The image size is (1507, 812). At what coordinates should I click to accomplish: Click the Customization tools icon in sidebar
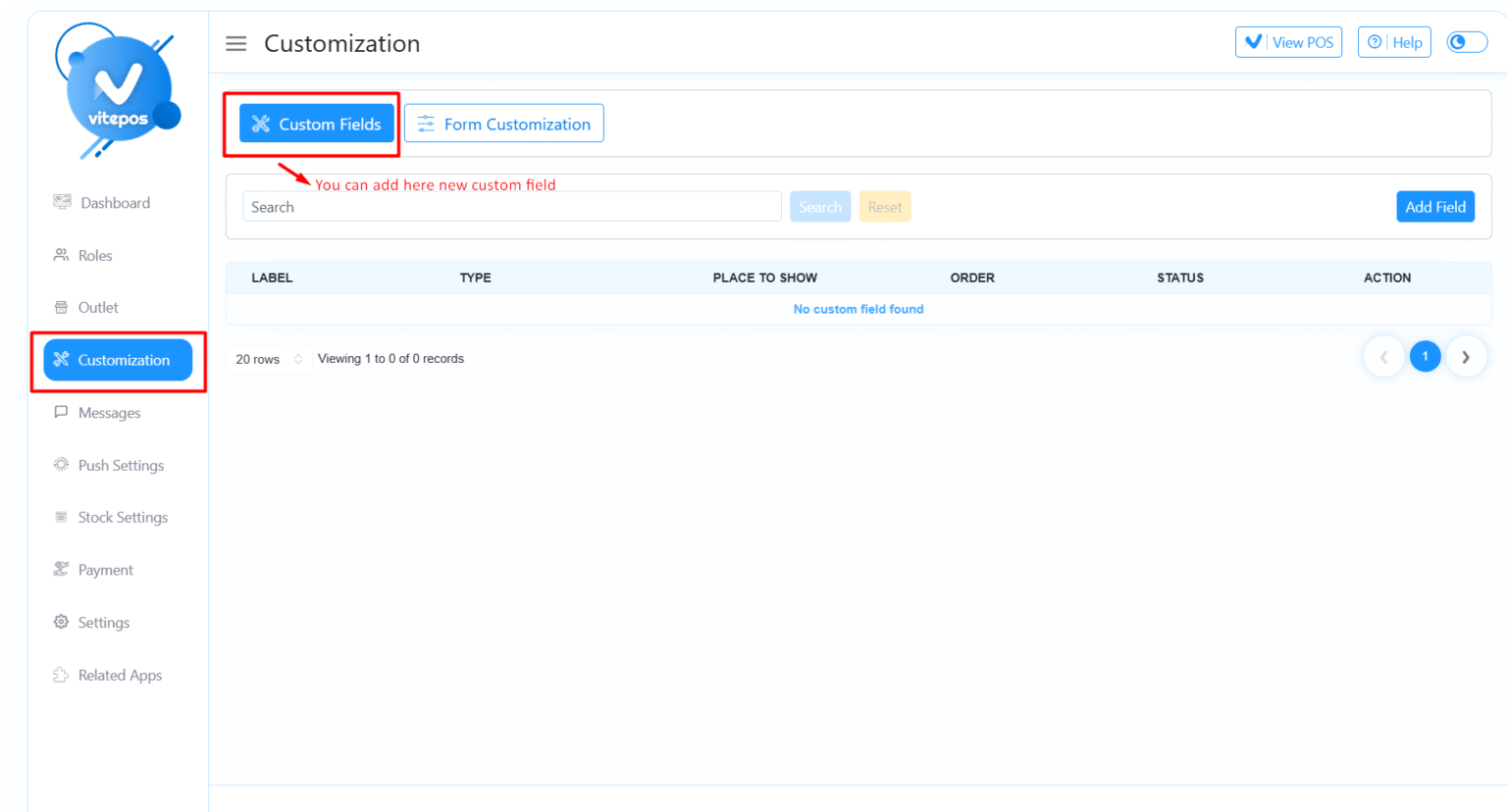coord(61,359)
